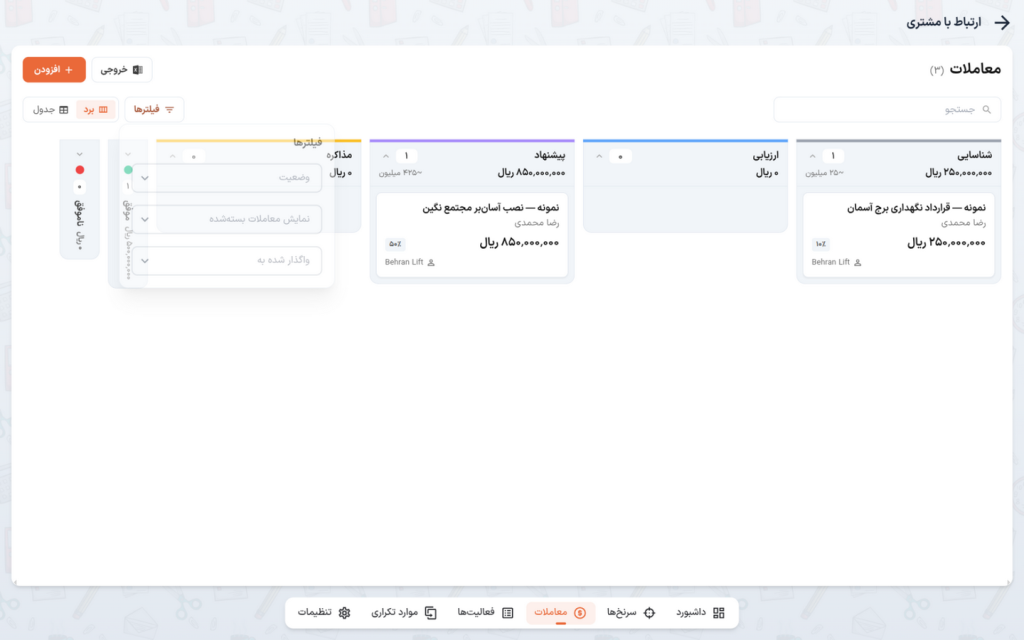Click the search magnifier icon
The width and height of the screenshot is (1024, 640).
pyautogui.click(x=987, y=110)
